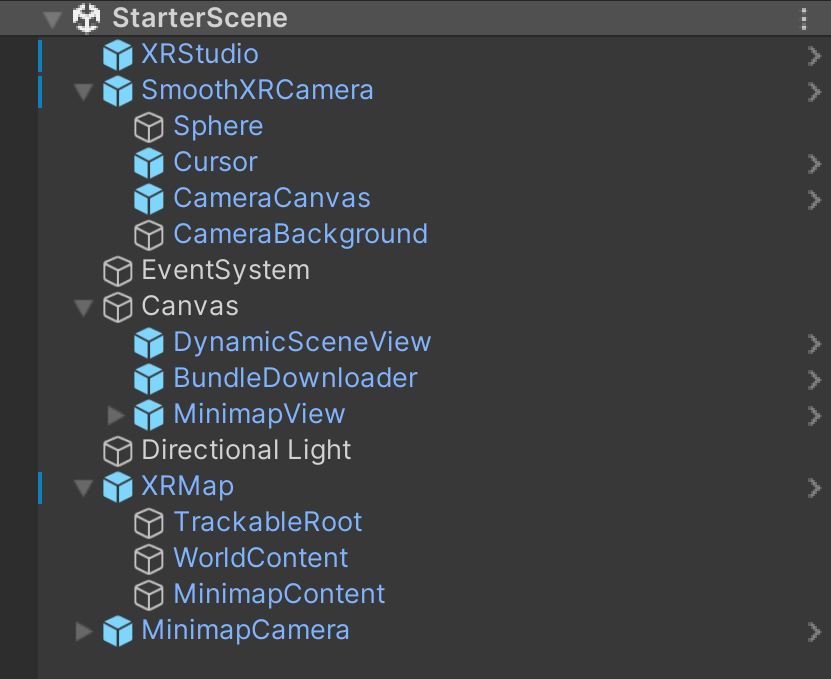Expand the MinimapCamera foldout triangle
The height and width of the screenshot is (679, 831).
(84, 631)
